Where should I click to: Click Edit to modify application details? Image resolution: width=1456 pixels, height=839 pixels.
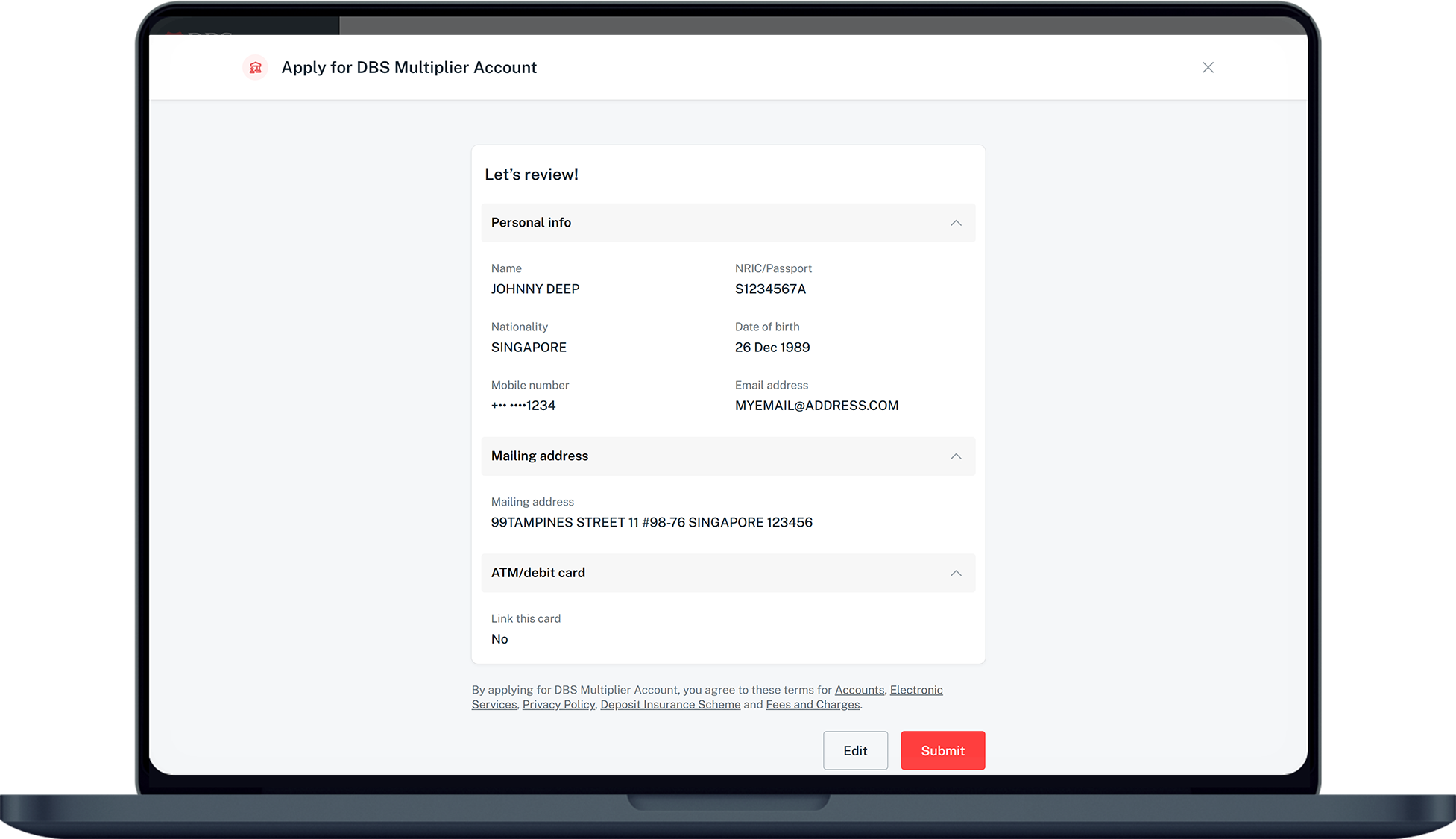click(x=855, y=750)
